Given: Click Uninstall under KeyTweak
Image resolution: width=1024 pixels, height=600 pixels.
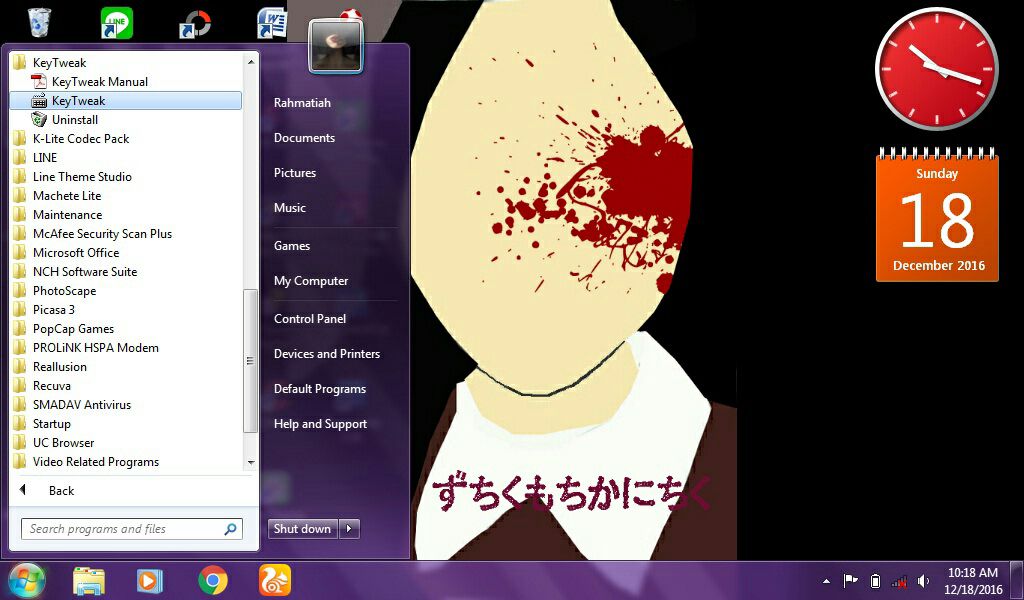Looking at the screenshot, I should (x=74, y=119).
